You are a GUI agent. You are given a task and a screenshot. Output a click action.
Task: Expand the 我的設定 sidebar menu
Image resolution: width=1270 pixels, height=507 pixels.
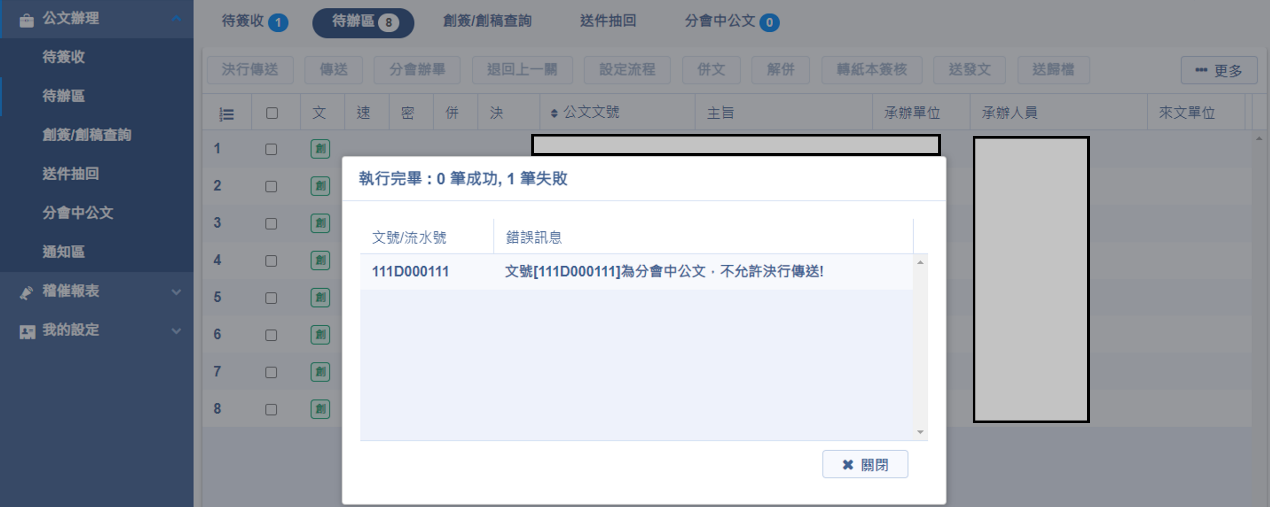176,331
